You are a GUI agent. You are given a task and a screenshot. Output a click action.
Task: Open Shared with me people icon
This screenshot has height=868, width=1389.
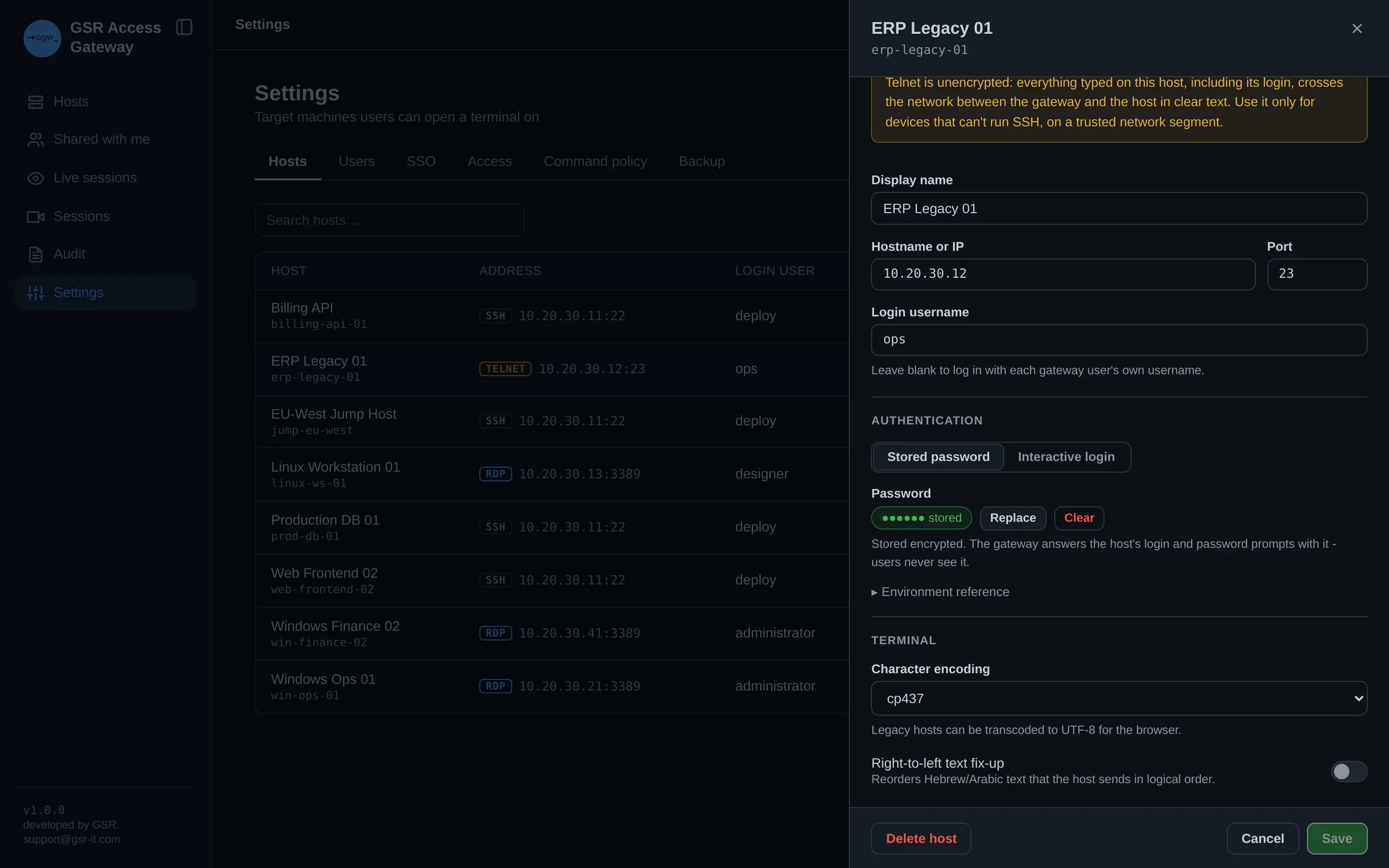[35, 139]
